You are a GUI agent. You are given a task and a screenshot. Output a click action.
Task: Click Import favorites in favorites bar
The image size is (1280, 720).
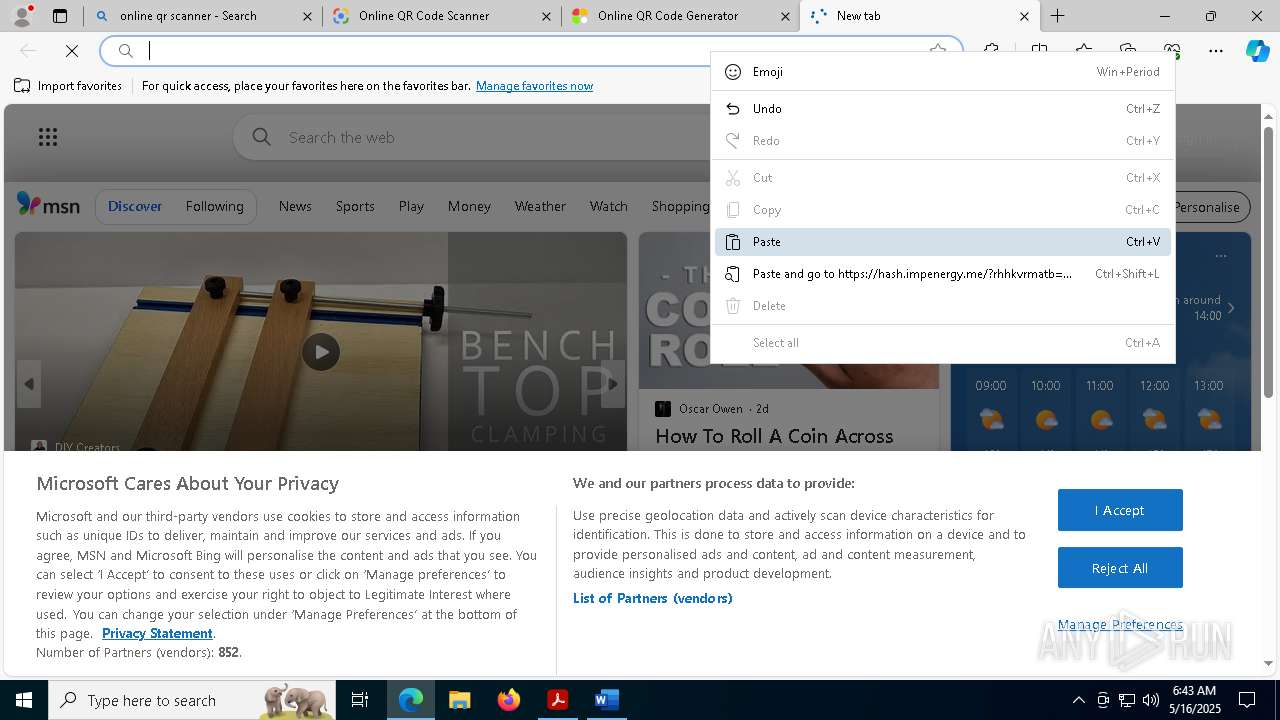(x=68, y=86)
